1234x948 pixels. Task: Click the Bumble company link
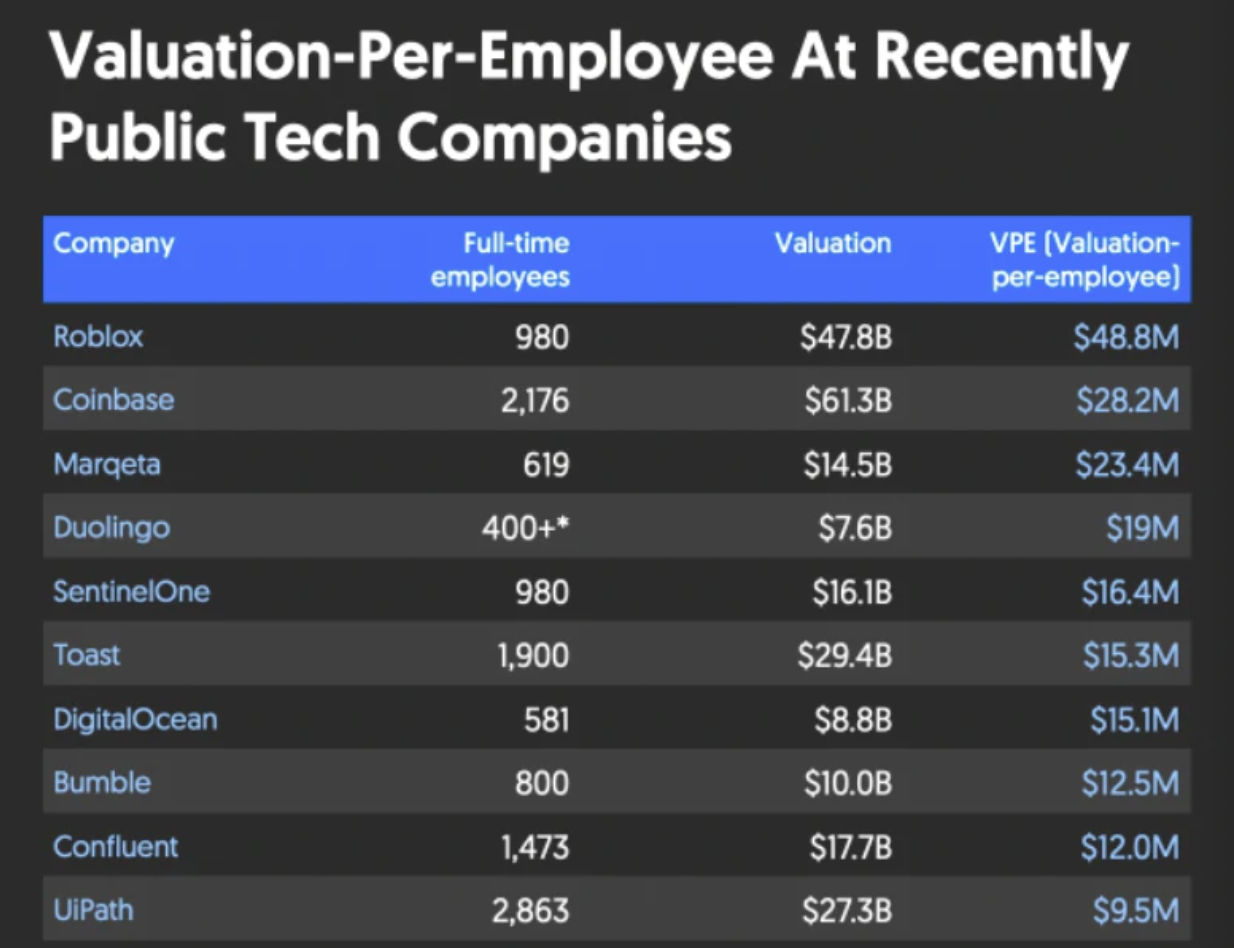(102, 782)
